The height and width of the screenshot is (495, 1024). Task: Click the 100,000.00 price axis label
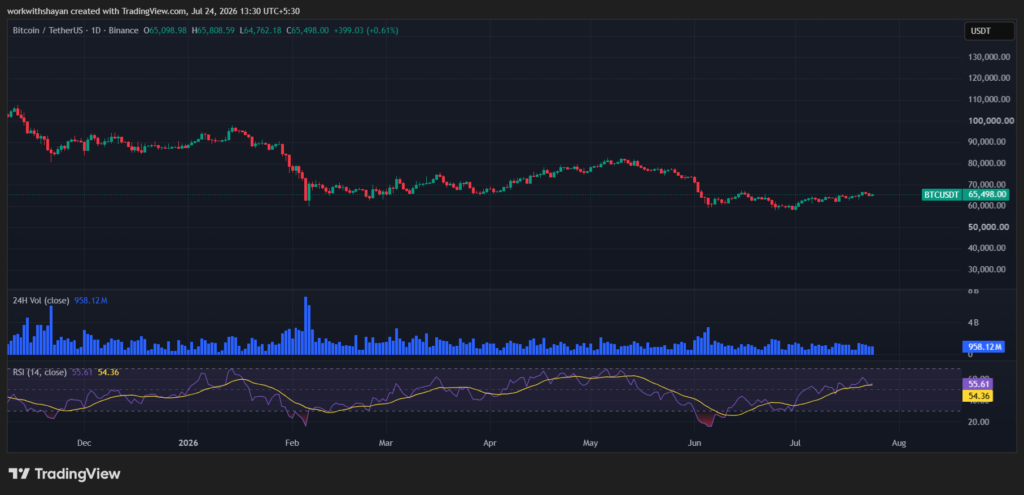[991, 121]
